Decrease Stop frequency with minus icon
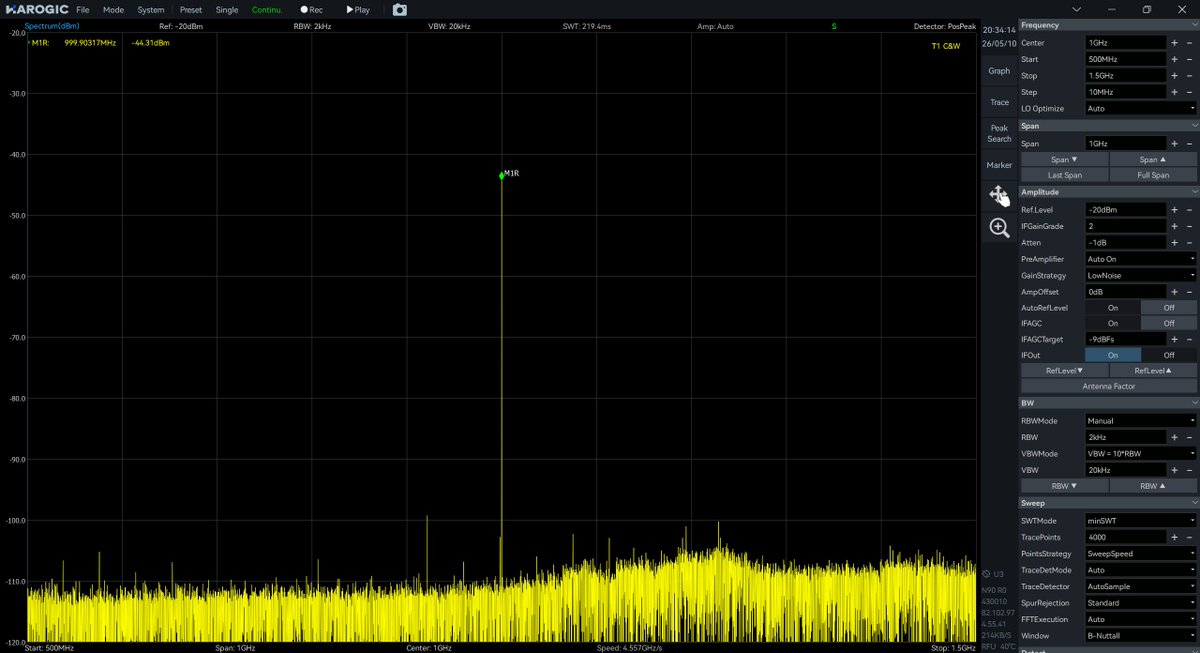Viewport: 1200px width, 653px height. coord(1189,76)
